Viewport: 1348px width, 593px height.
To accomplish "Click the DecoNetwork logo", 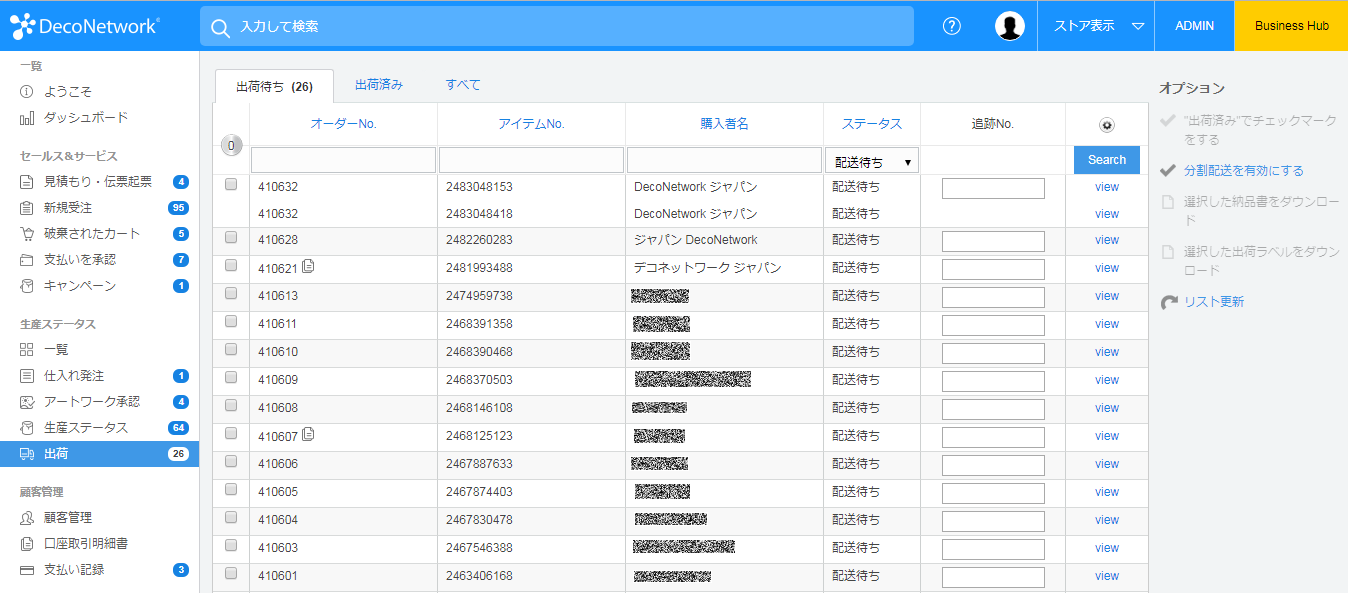I will click(85, 26).
